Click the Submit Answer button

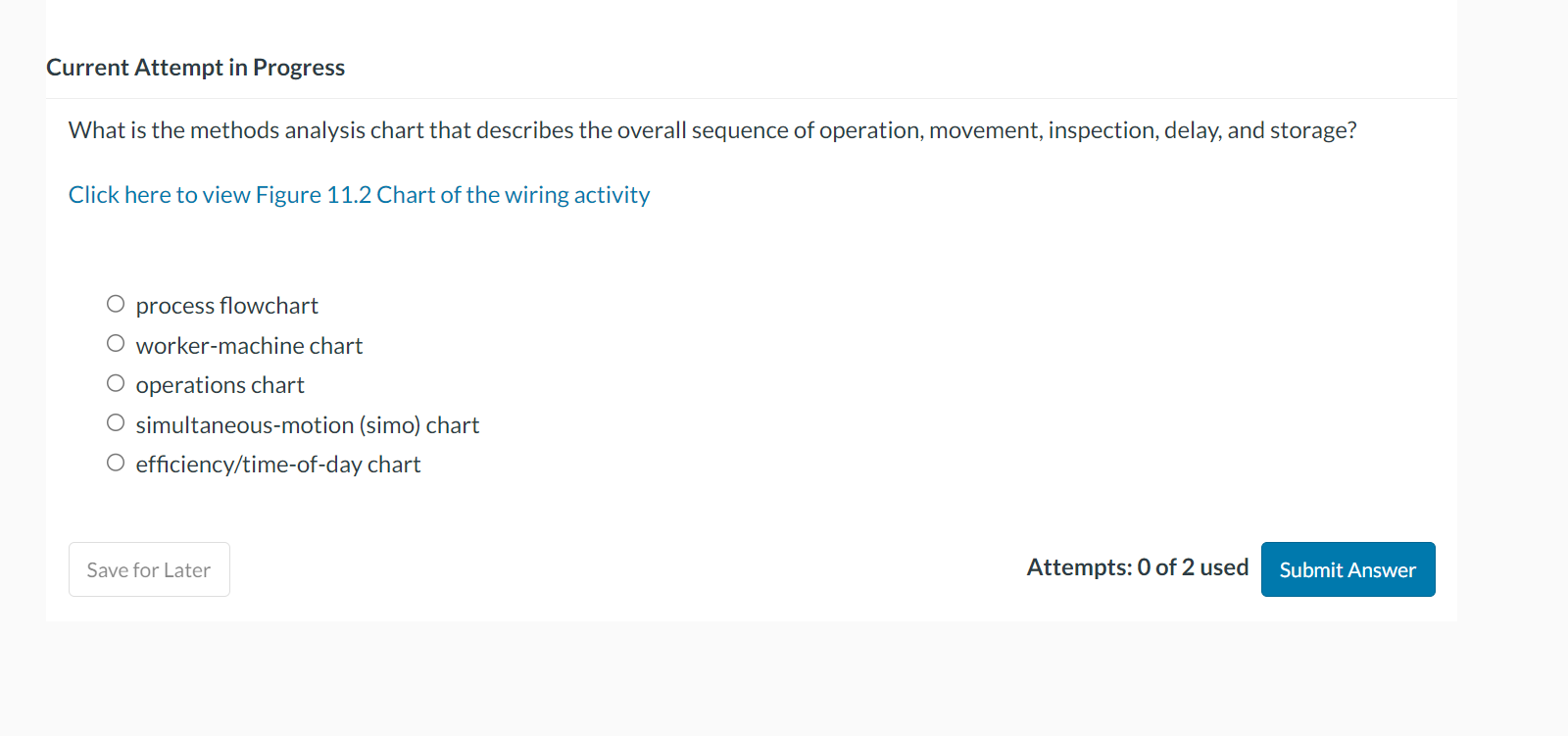click(1347, 569)
